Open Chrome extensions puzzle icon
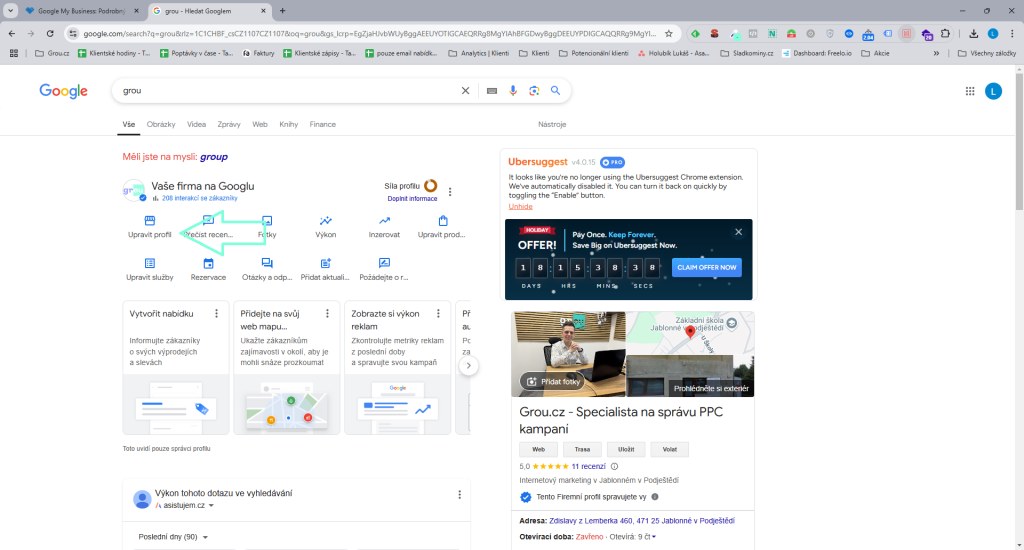Screen dimensions: 1024x550 (x=945, y=33)
